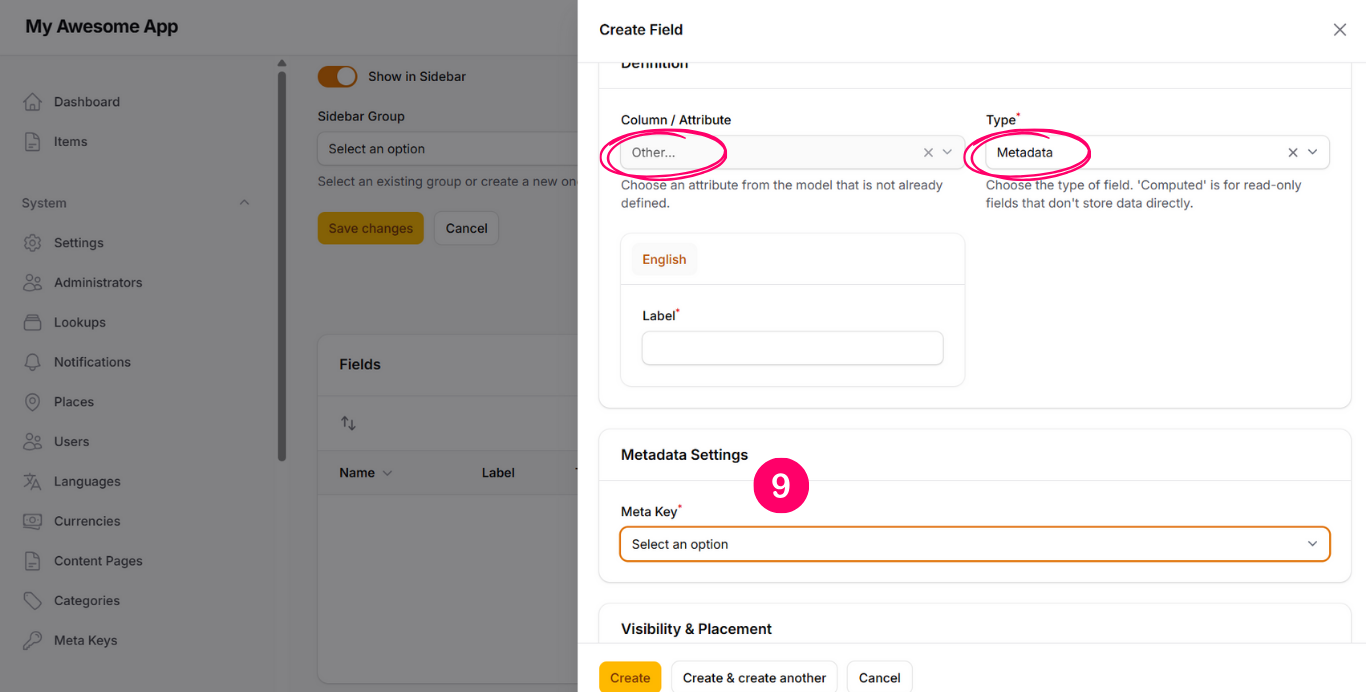Viewport: 1366px width, 692px height.
Task: Open Administrators in the sidebar menu
Action: [98, 283]
